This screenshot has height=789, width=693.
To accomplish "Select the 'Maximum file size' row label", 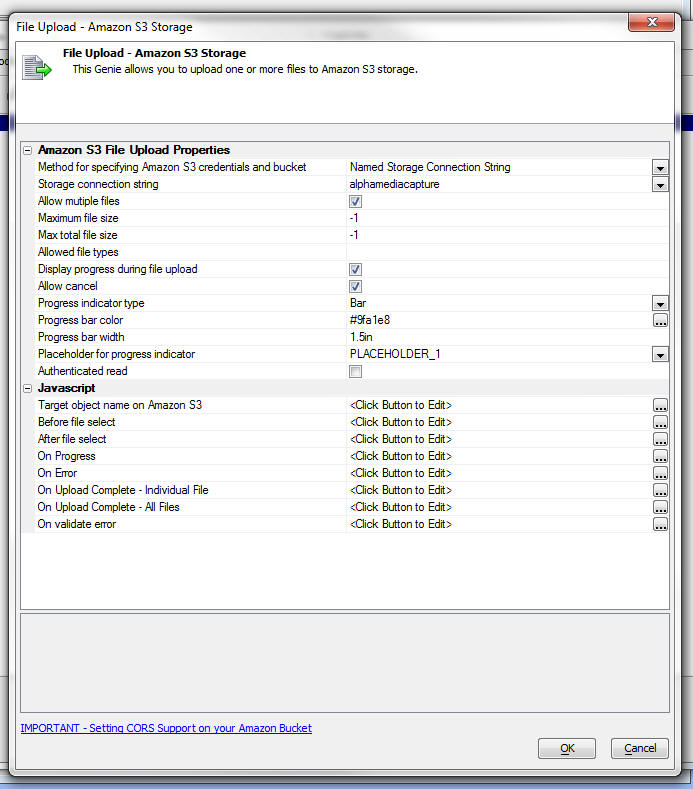I will (x=78, y=218).
